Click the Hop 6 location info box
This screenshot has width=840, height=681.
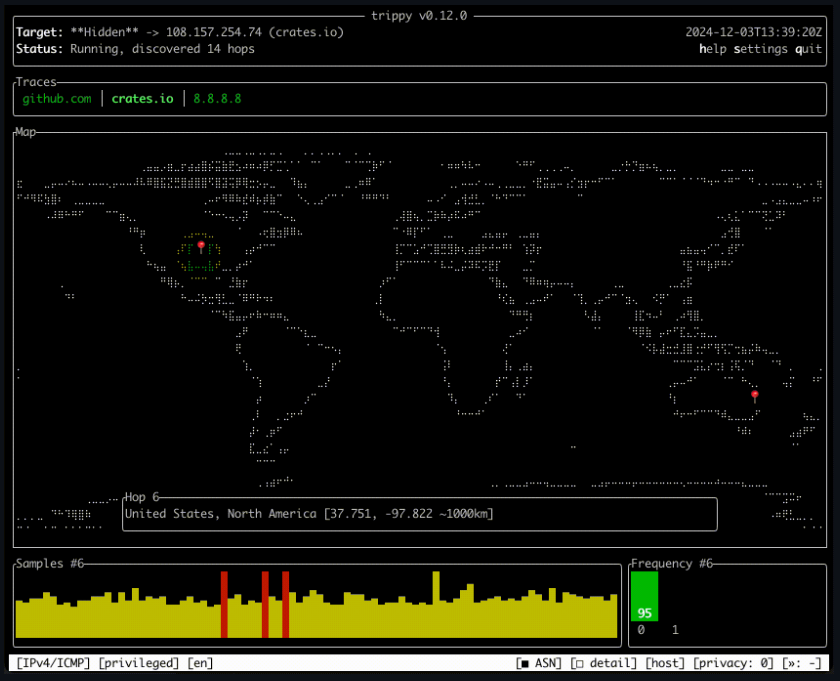tap(419, 514)
